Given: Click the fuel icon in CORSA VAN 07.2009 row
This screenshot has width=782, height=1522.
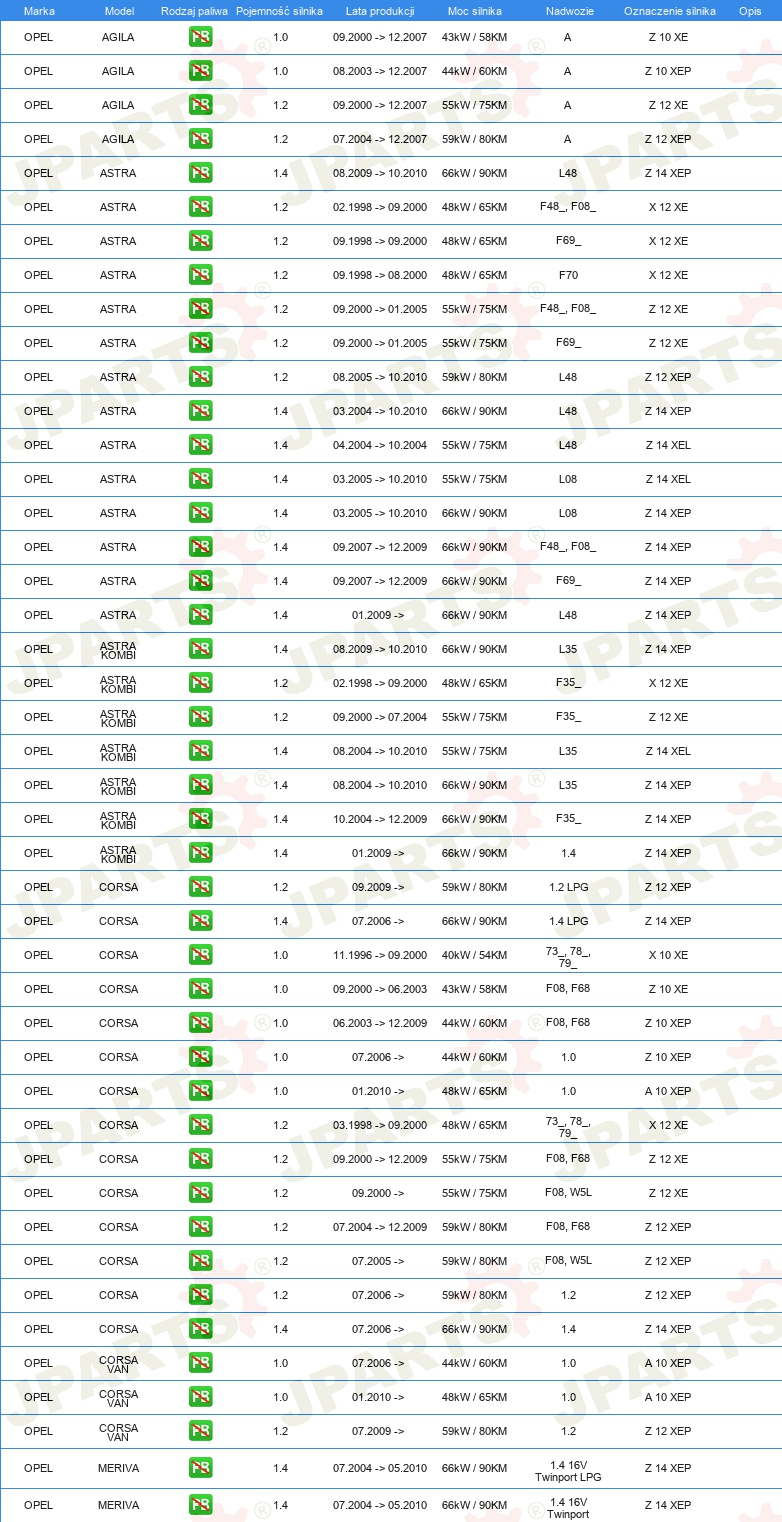Looking at the screenshot, I should (x=200, y=1431).
